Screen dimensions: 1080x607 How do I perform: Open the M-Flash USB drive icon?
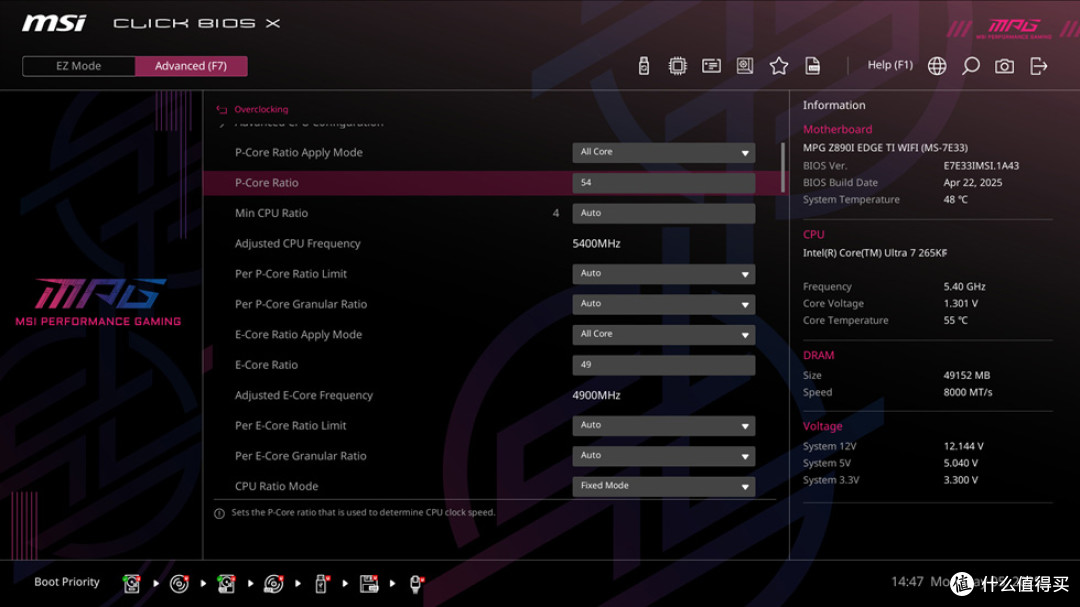643,65
